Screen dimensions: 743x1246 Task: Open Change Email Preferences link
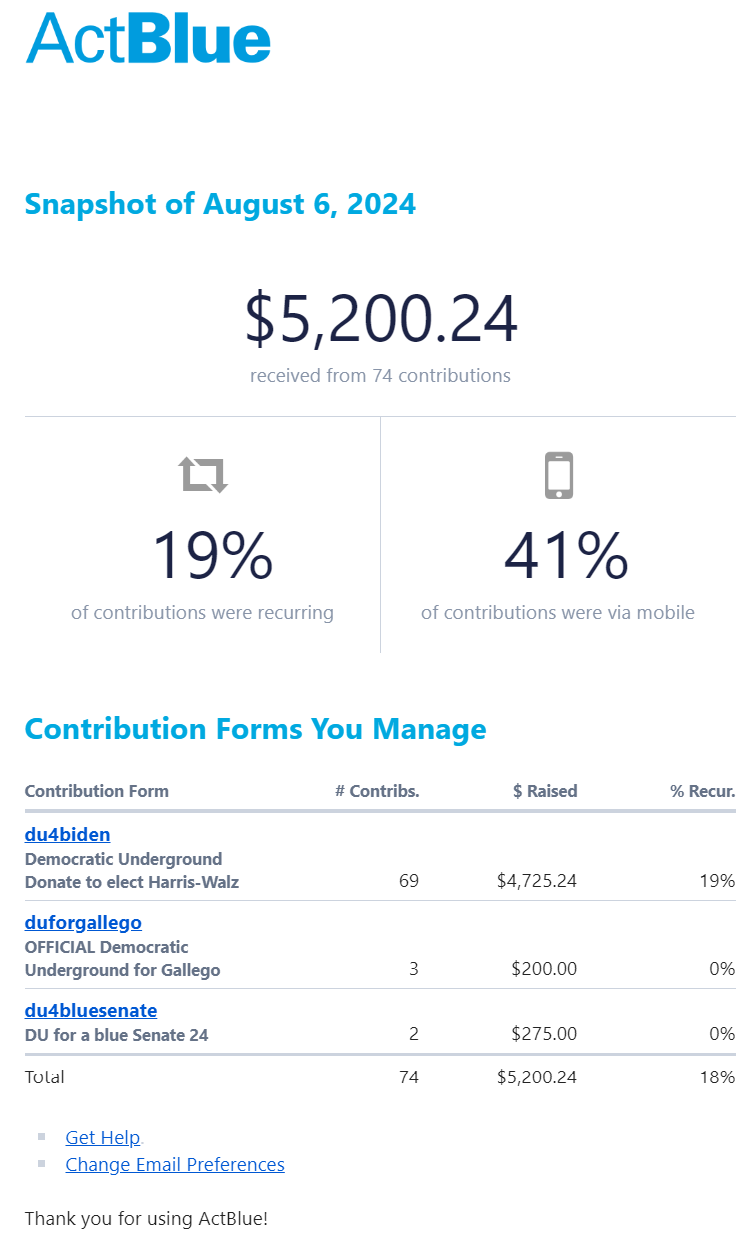175,1164
